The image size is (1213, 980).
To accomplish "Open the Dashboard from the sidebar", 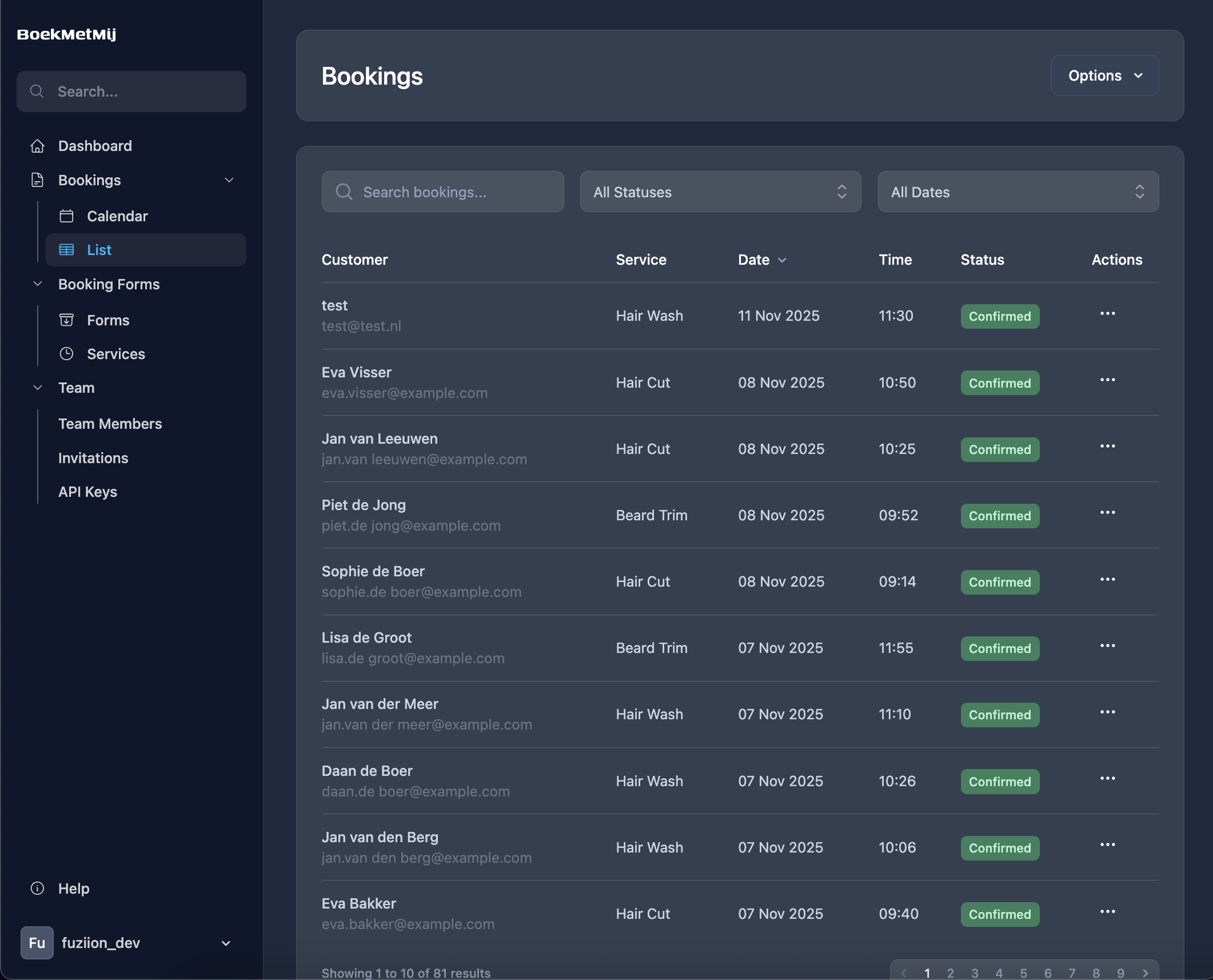I will tap(95, 146).
